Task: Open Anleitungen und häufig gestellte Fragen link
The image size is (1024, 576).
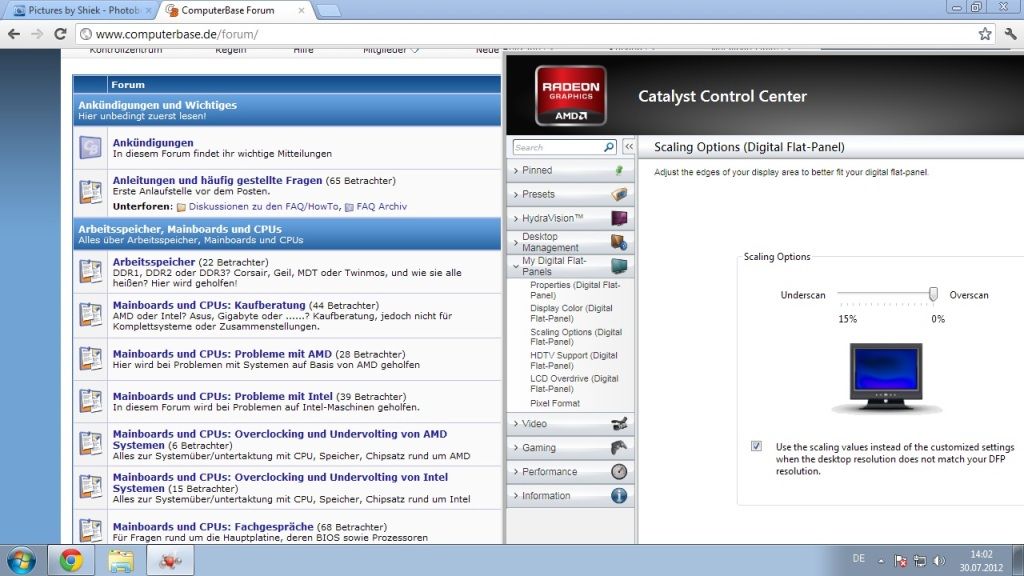Action: (217, 180)
